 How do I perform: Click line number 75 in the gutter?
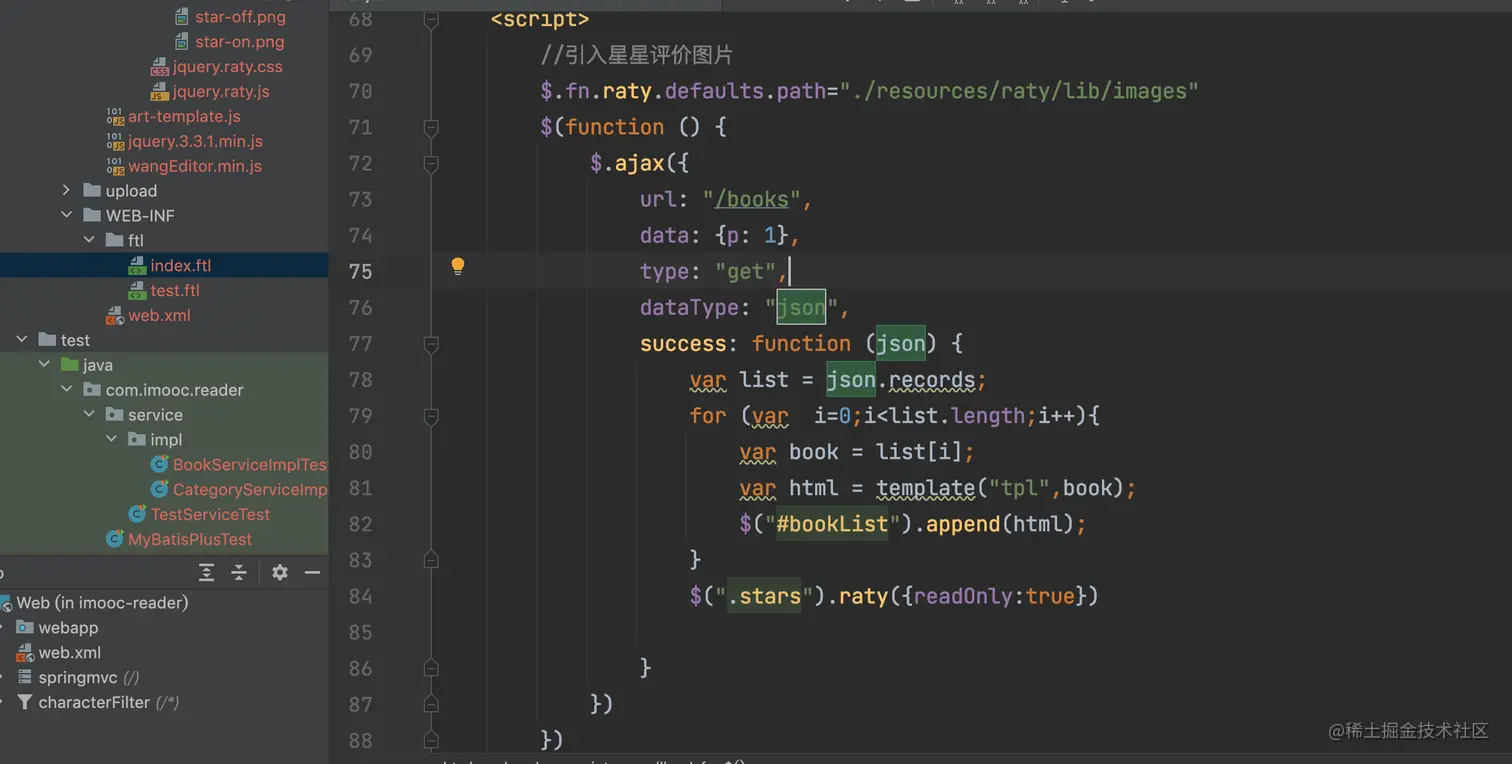click(x=360, y=272)
